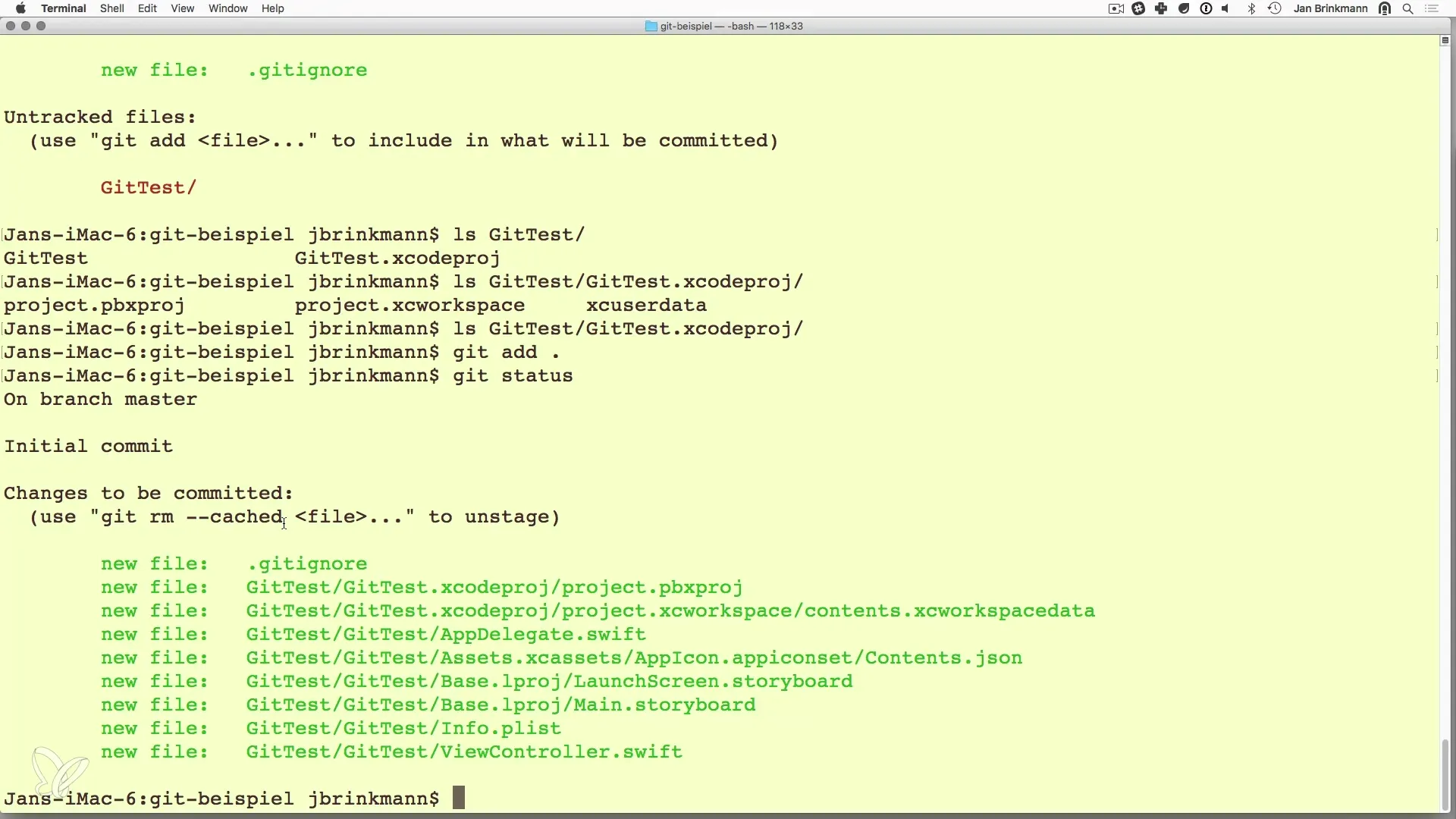Open the Shell menu
This screenshot has width=1456, height=819.
click(x=112, y=8)
